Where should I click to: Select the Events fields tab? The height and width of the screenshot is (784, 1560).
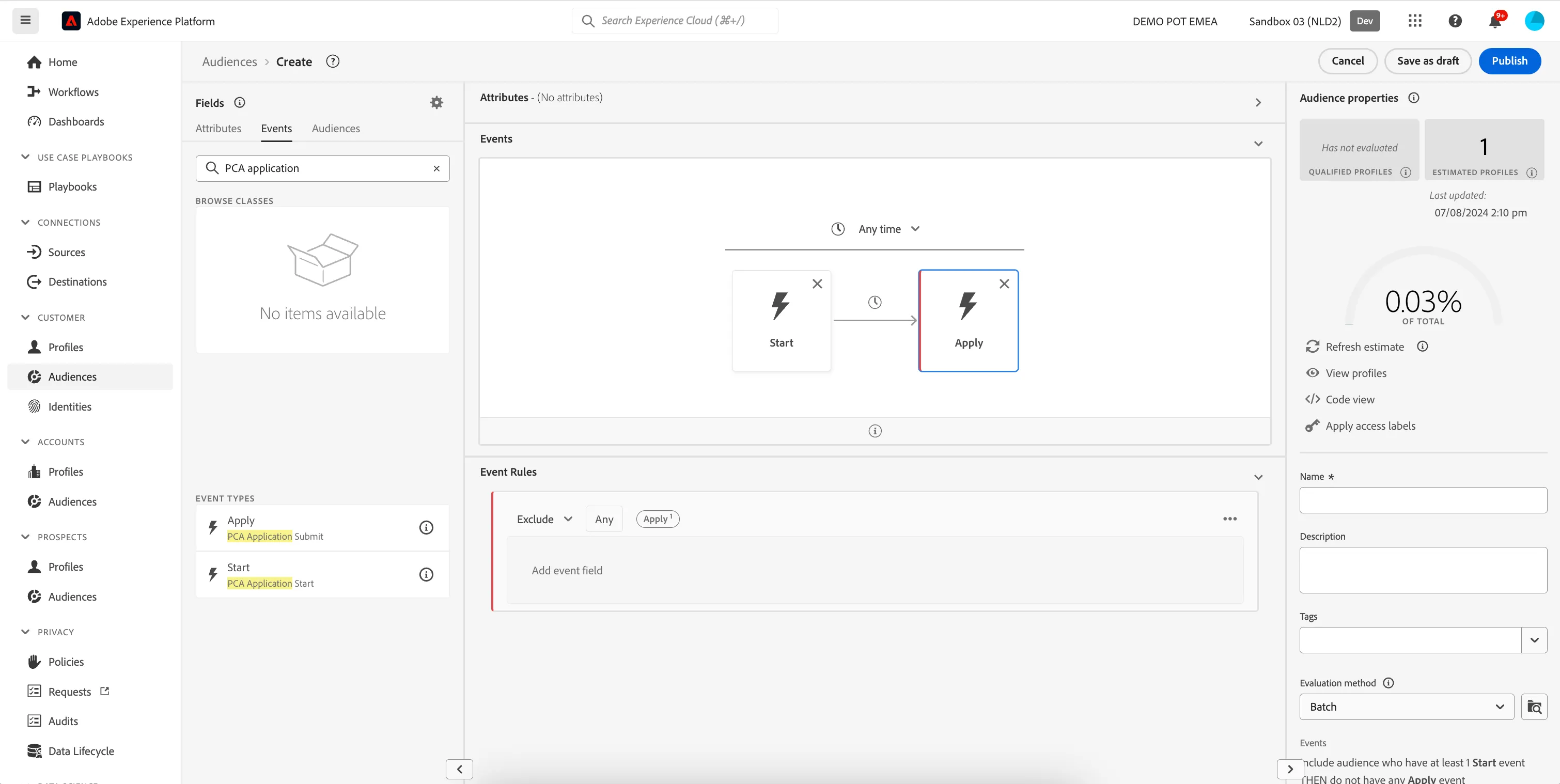tap(276, 129)
